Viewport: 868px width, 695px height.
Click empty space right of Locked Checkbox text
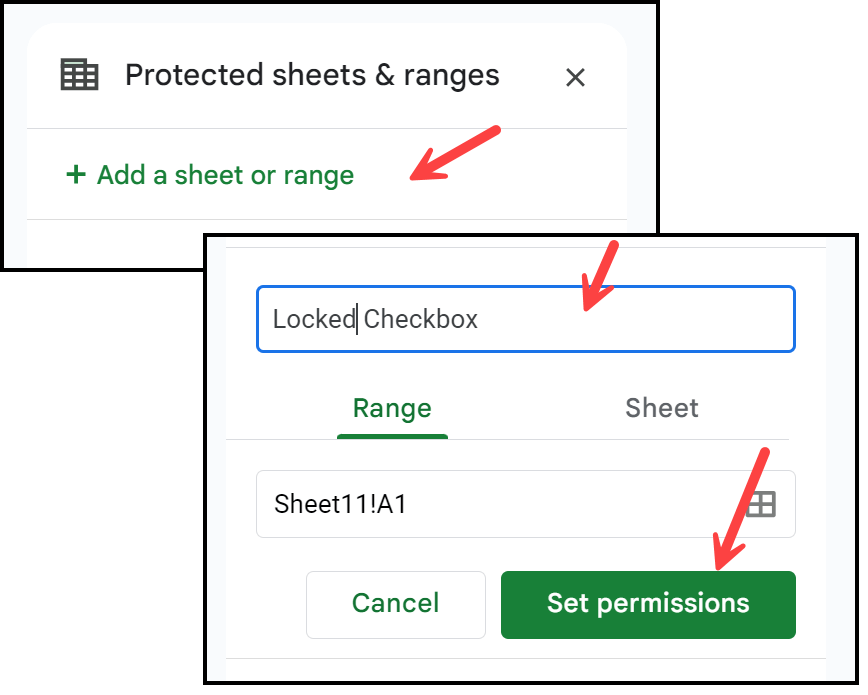click(x=637, y=319)
